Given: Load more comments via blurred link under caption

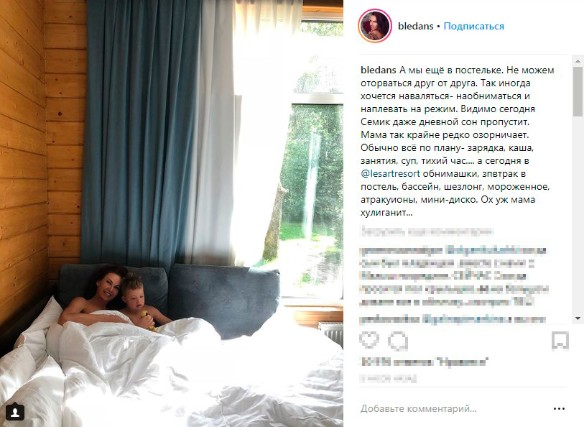Looking at the screenshot, I should (427, 231).
